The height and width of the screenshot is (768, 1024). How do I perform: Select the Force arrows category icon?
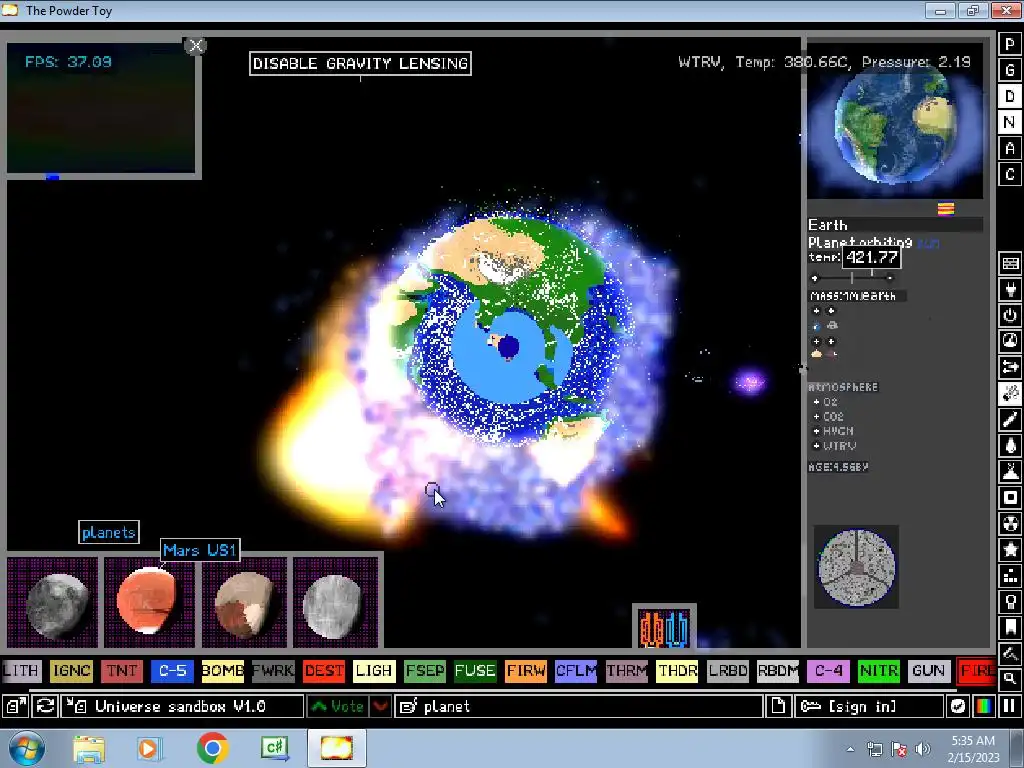1010,367
